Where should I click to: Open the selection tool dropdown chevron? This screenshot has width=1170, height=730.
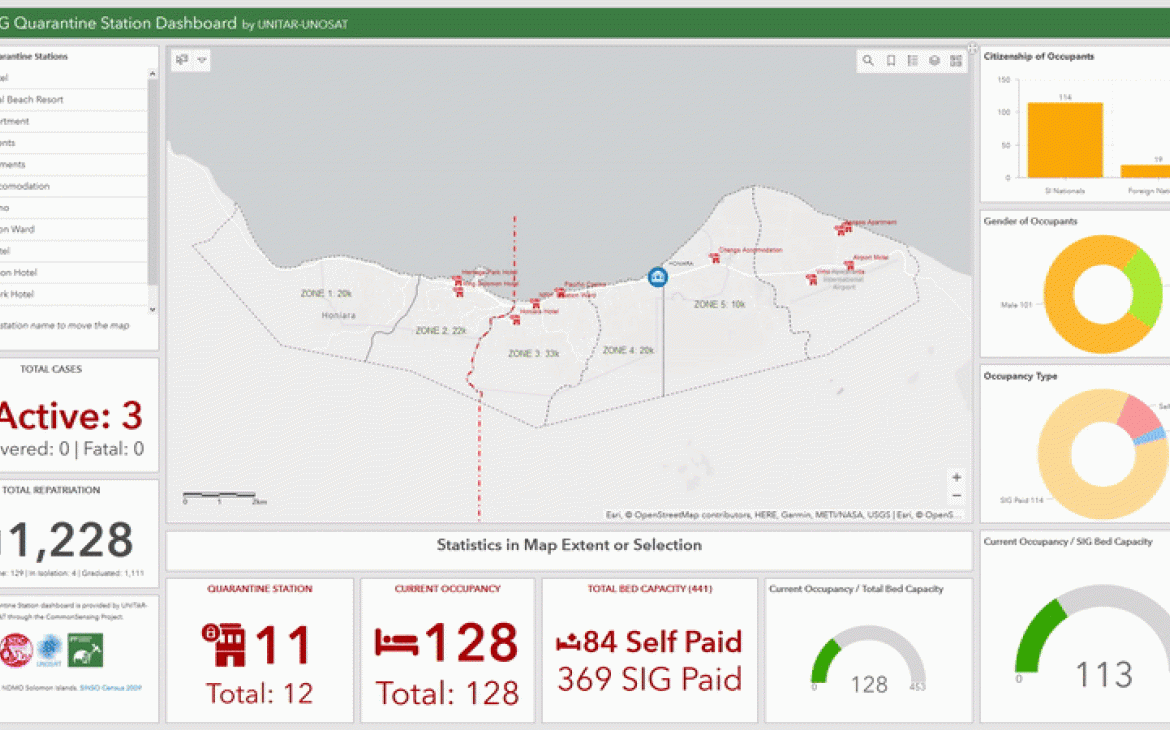click(202, 60)
